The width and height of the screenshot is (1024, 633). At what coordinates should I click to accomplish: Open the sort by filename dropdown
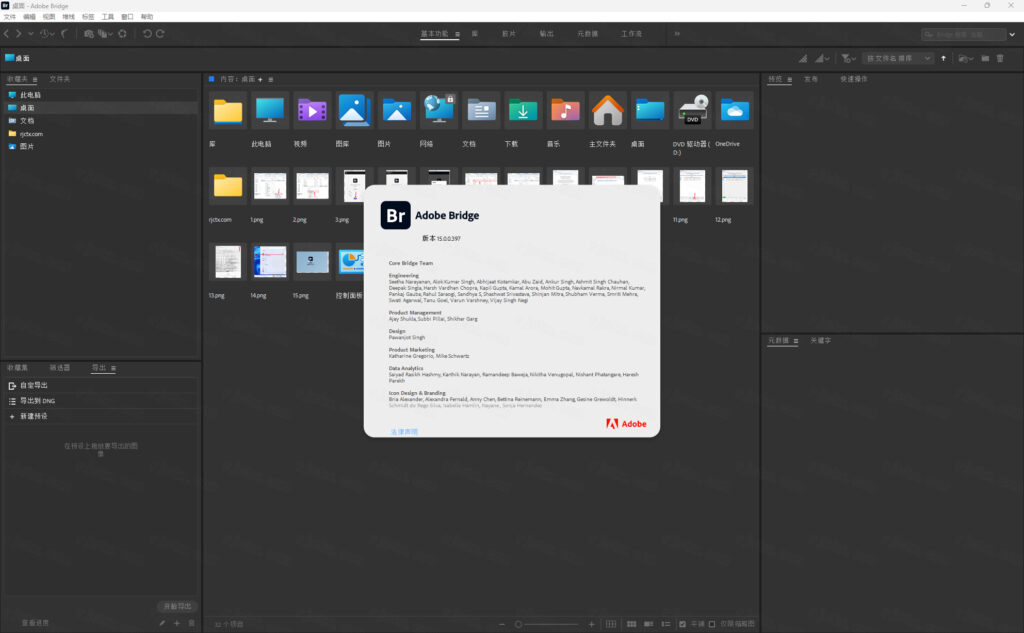[898, 59]
